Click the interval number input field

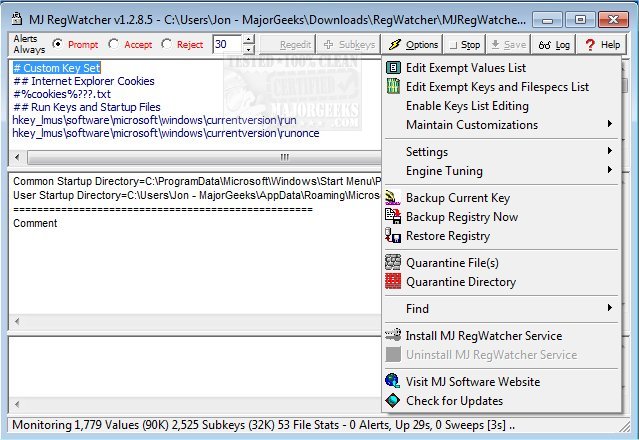tap(227, 44)
